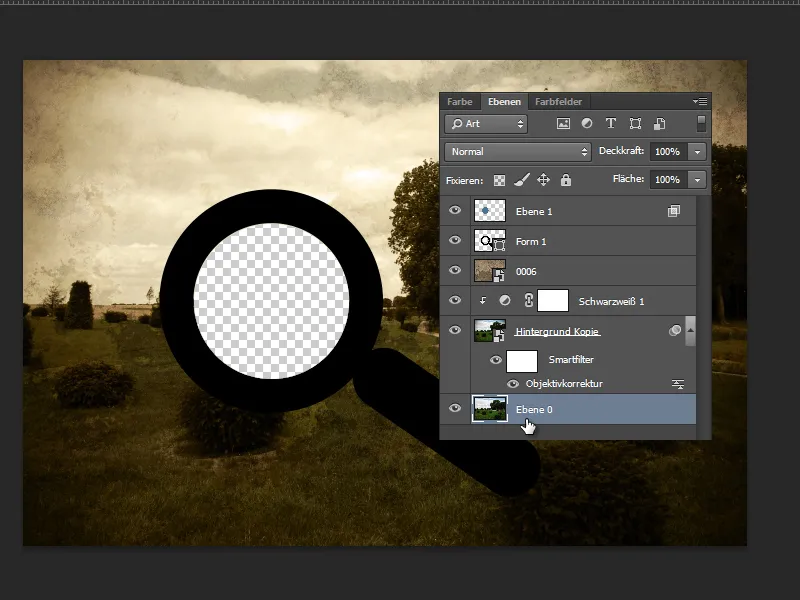
Task: Select the Ebene 1 layer thumbnail
Action: pyautogui.click(x=490, y=211)
